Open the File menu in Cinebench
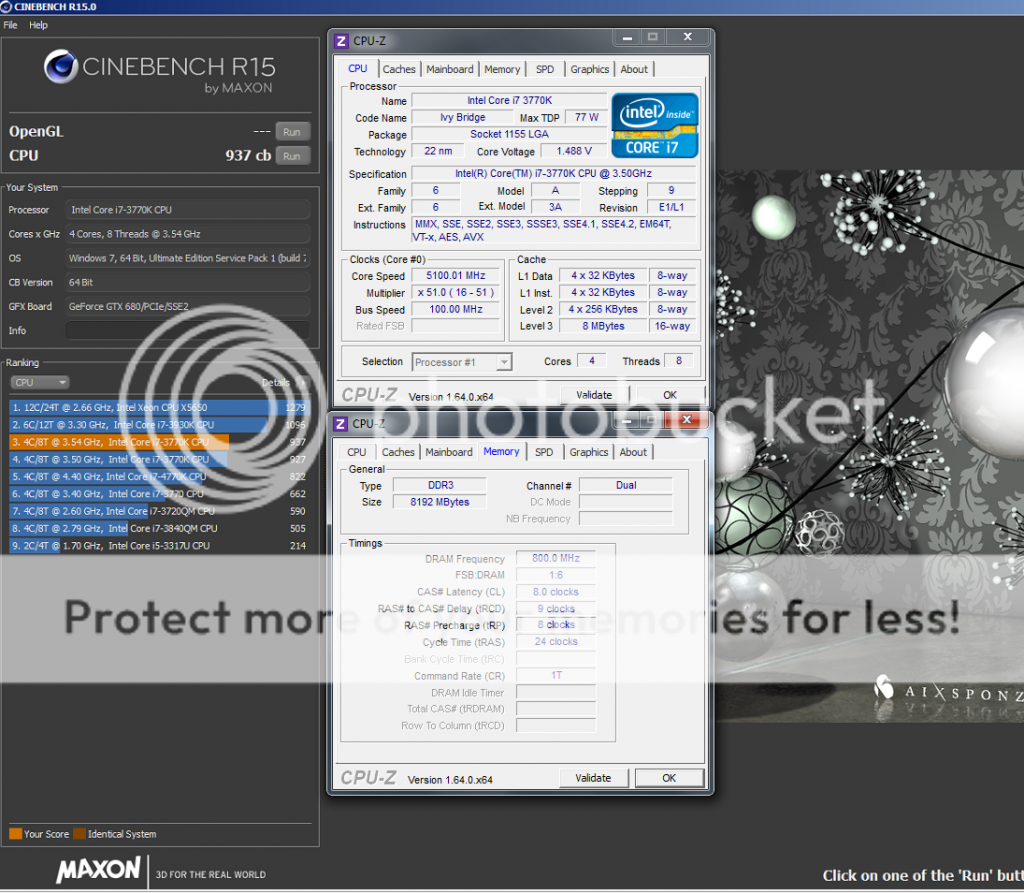 pyautogui.click(x=11, y=24)
